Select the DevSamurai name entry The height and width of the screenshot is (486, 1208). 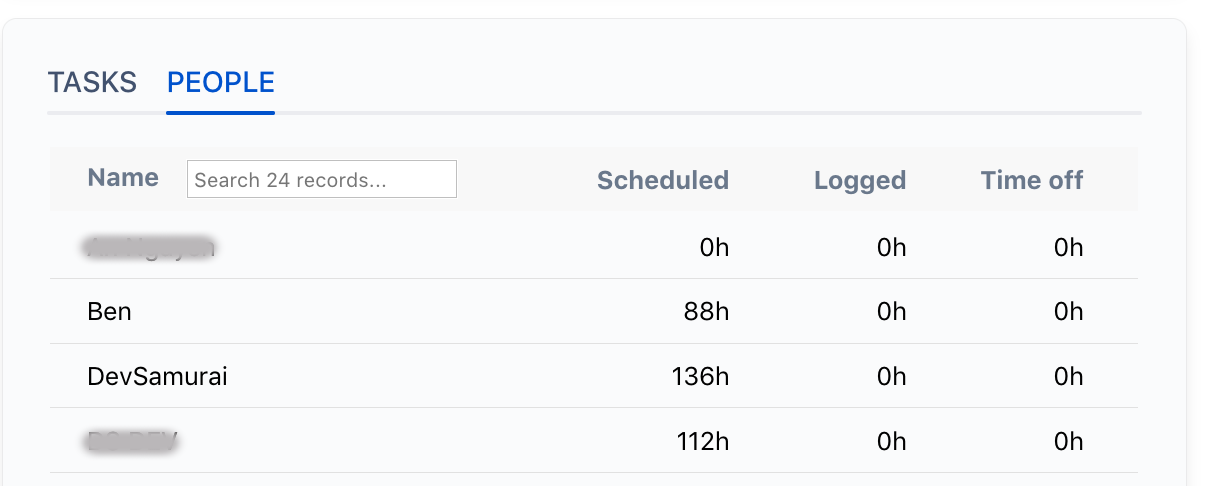click(x=158, y=376)
